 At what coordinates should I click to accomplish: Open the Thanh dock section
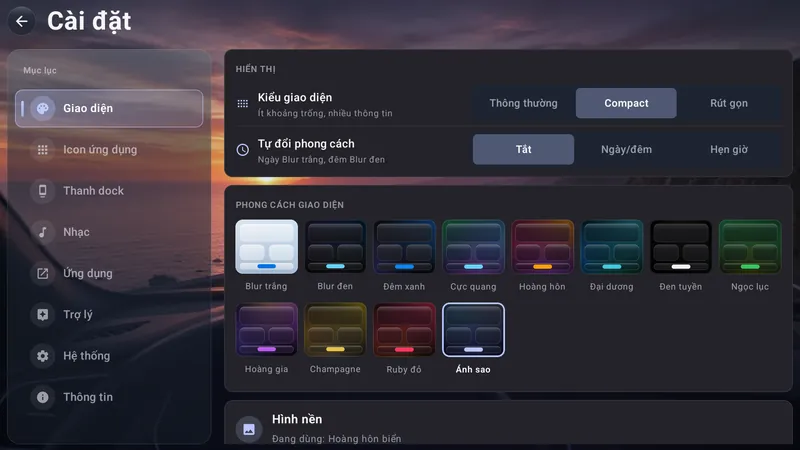click(109, 191)
